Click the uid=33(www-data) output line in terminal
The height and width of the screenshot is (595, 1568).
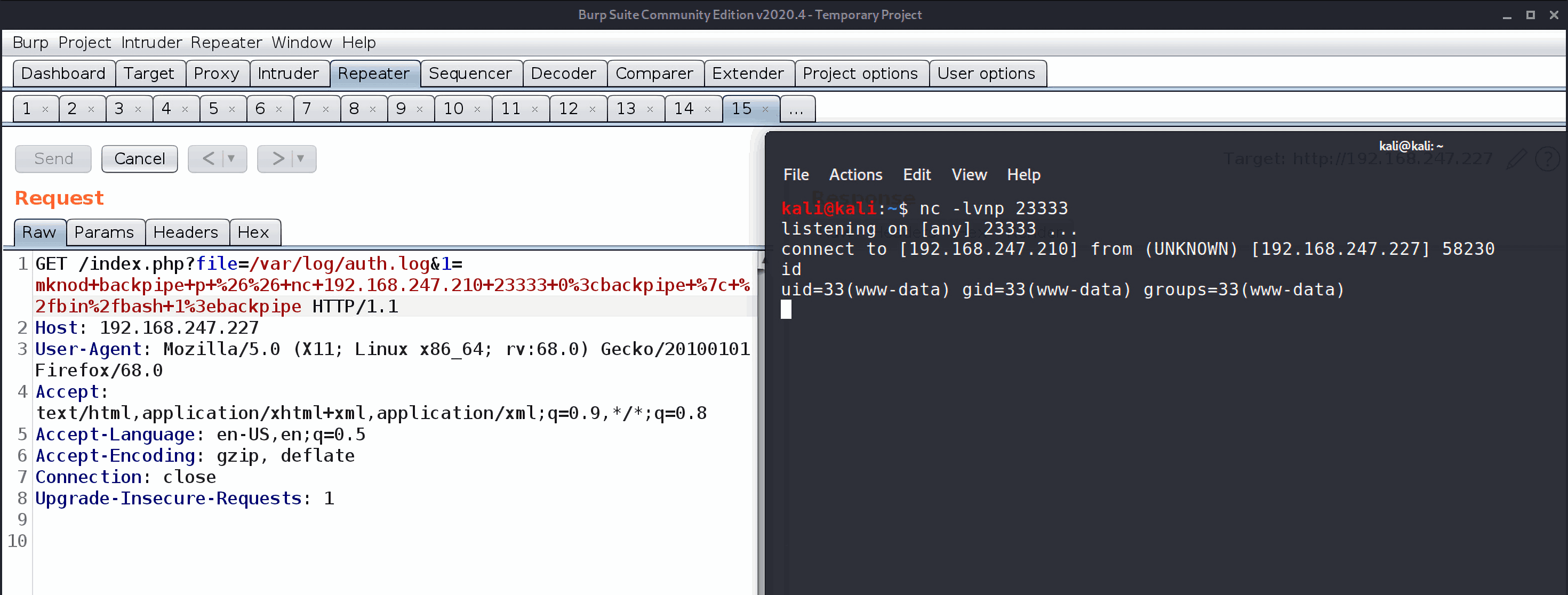pos(1062,290)
